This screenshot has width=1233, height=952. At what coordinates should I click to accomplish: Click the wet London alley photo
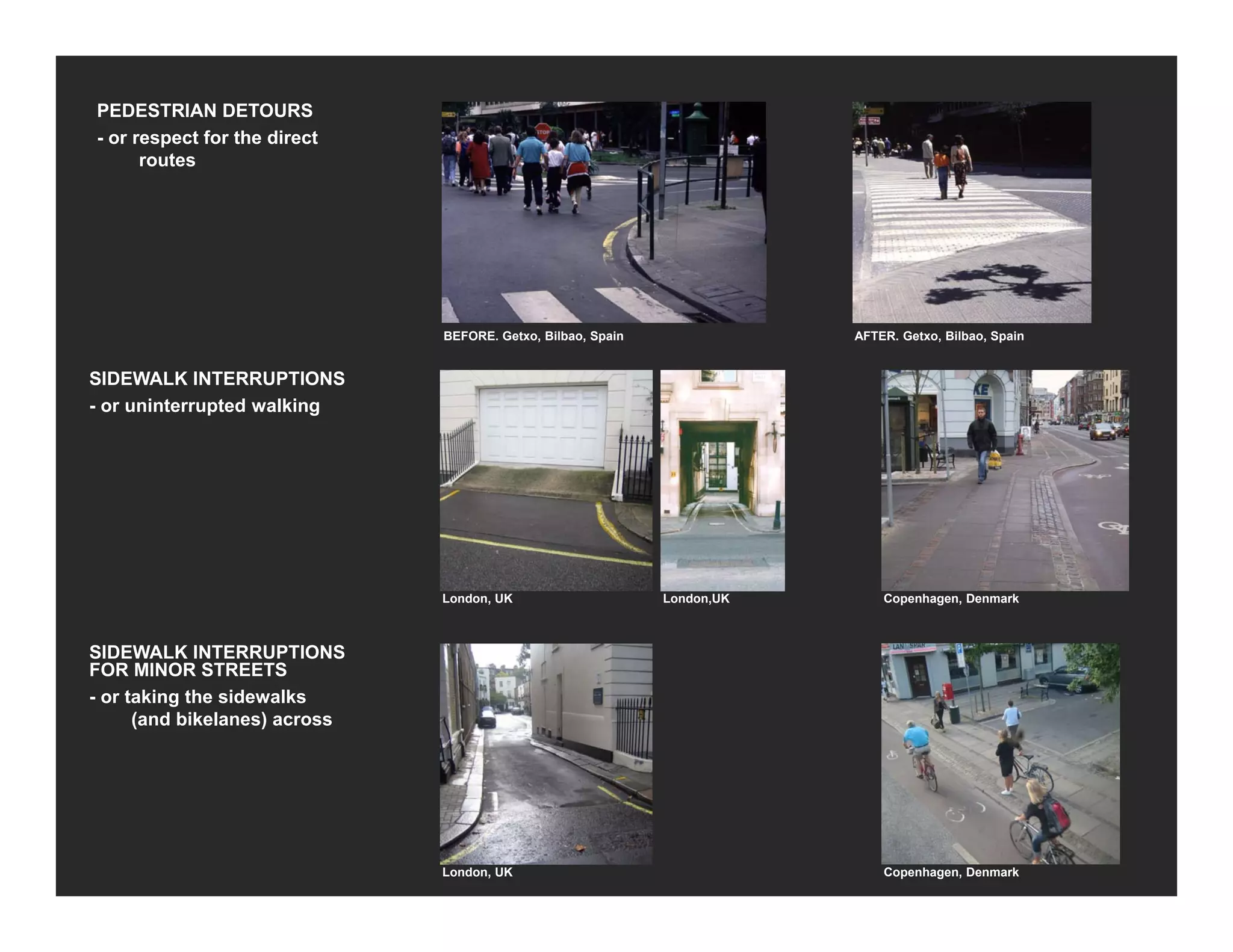[x=545, y=753]
